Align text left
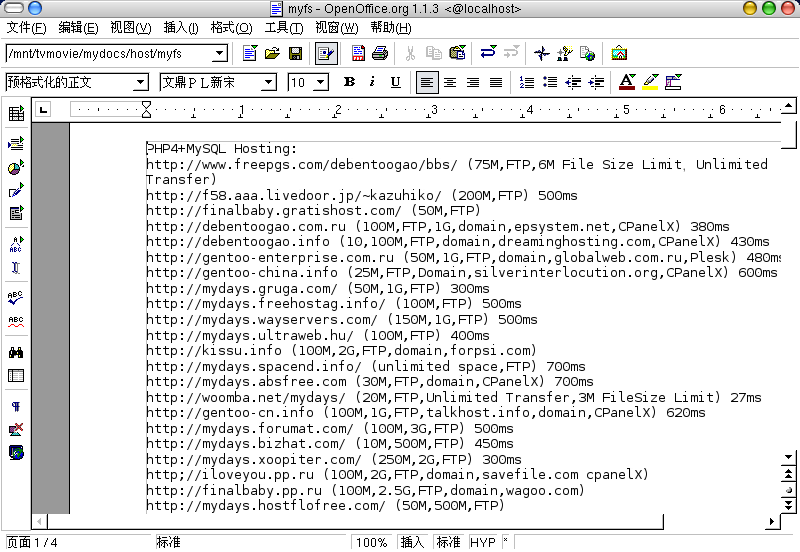The image size is (800, 552). 427,82
